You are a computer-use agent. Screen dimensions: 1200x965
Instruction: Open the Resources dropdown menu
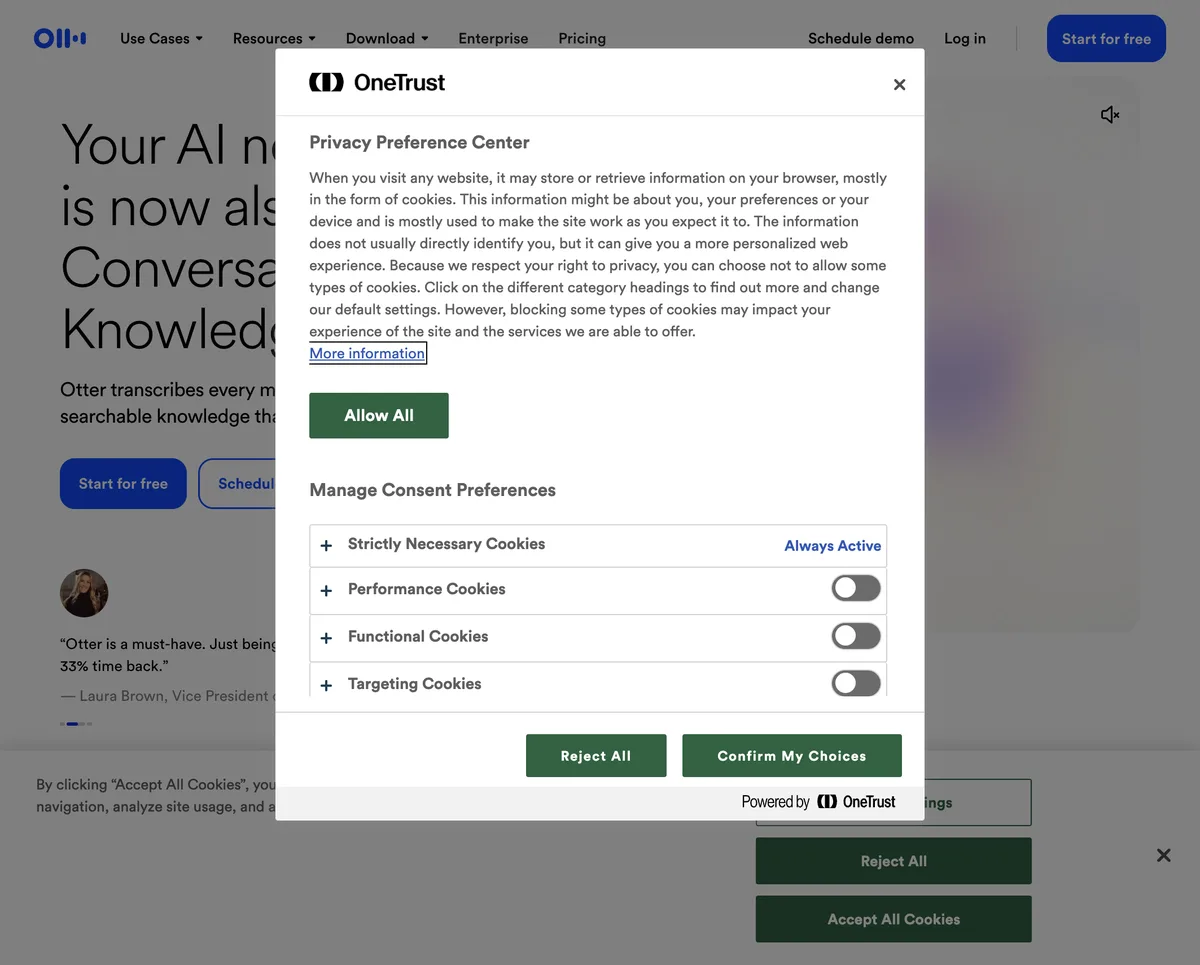[x=274, y=38]
